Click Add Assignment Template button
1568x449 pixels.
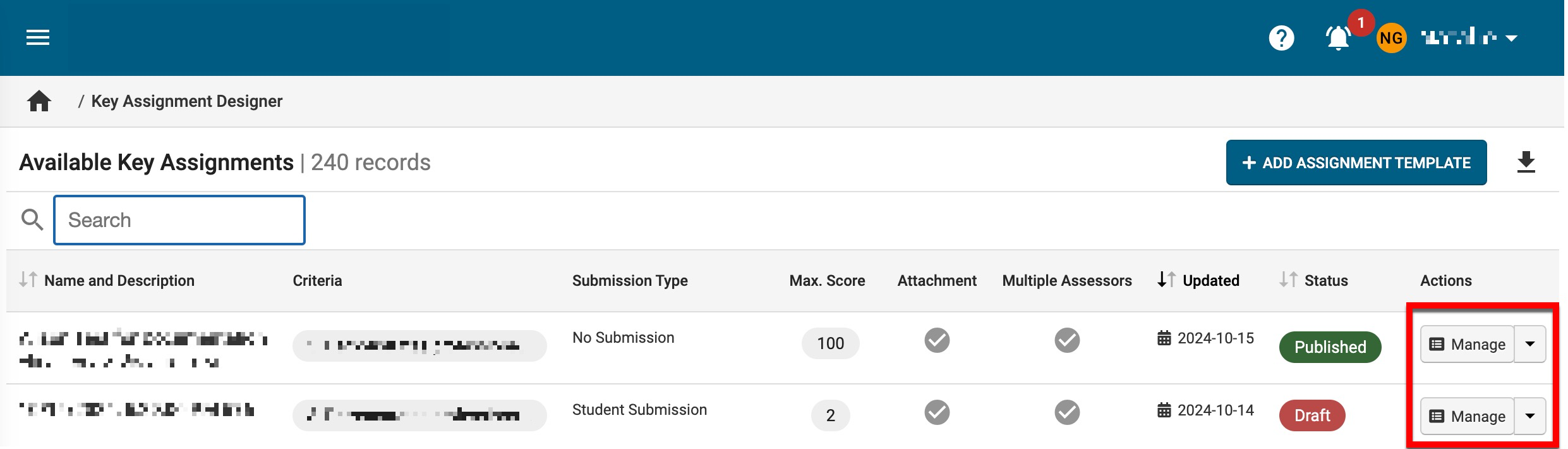pos(1356,163)
